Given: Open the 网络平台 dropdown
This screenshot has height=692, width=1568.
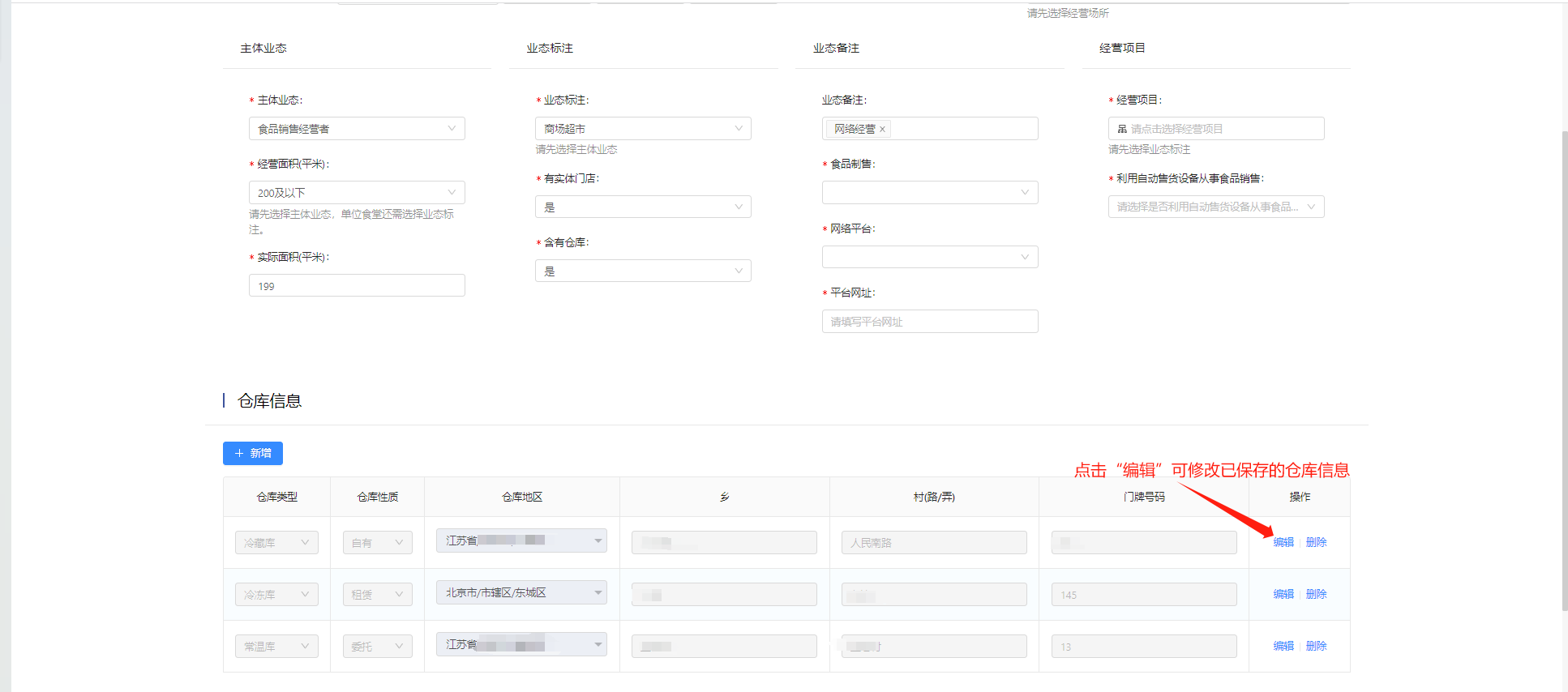Looking at the screenshot, I should [930, 258].
